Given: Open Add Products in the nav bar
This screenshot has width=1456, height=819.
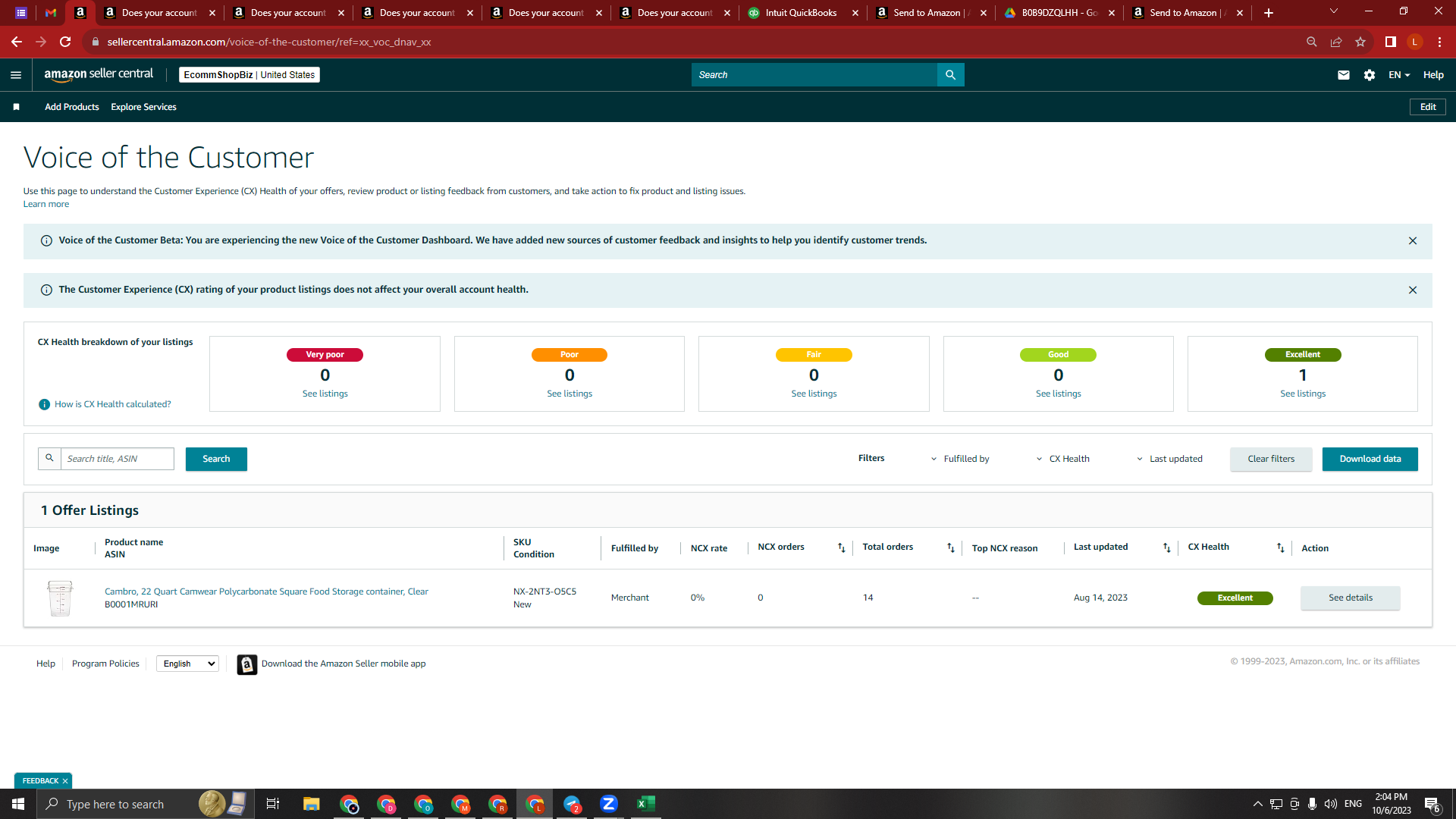Looking at the screenshot, I should [72, 107].
